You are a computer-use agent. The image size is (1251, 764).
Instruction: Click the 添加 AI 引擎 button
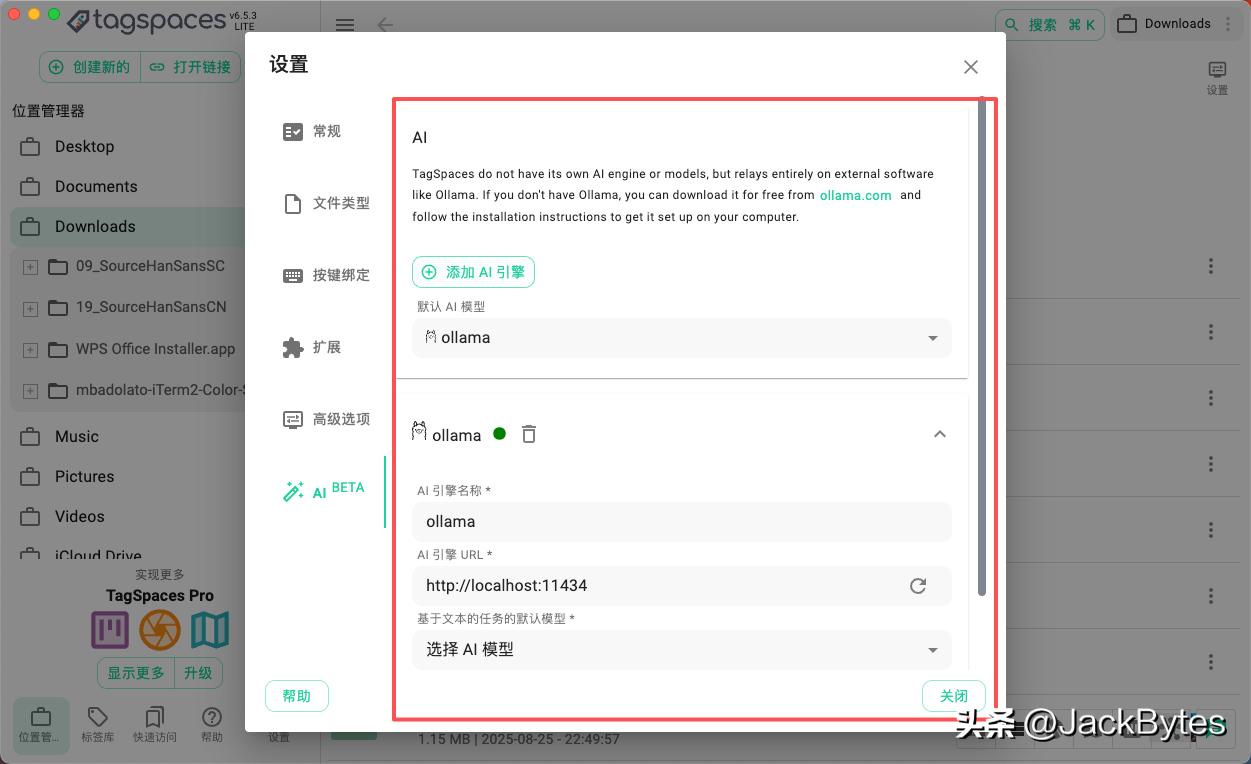(x=473, y=271)
